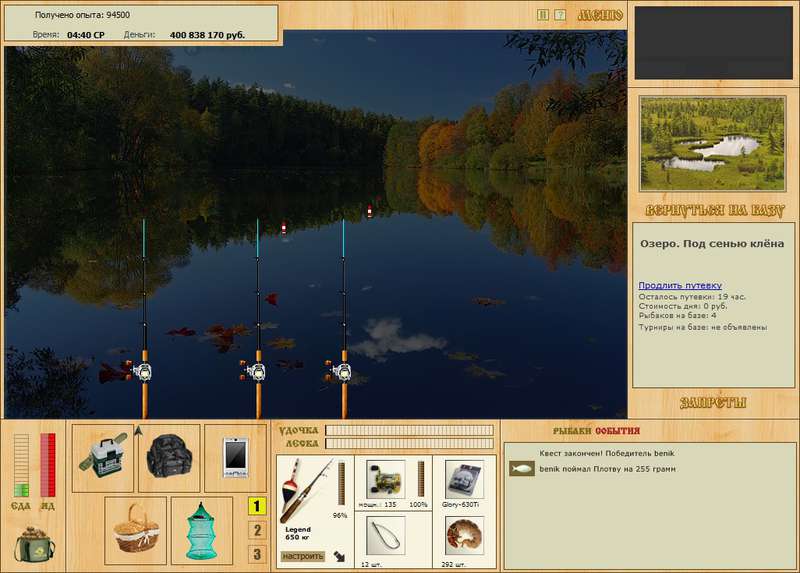Screen dimensions: 800x573
Task: Select the reel icon in tackle setup
Action: [385, 480]
